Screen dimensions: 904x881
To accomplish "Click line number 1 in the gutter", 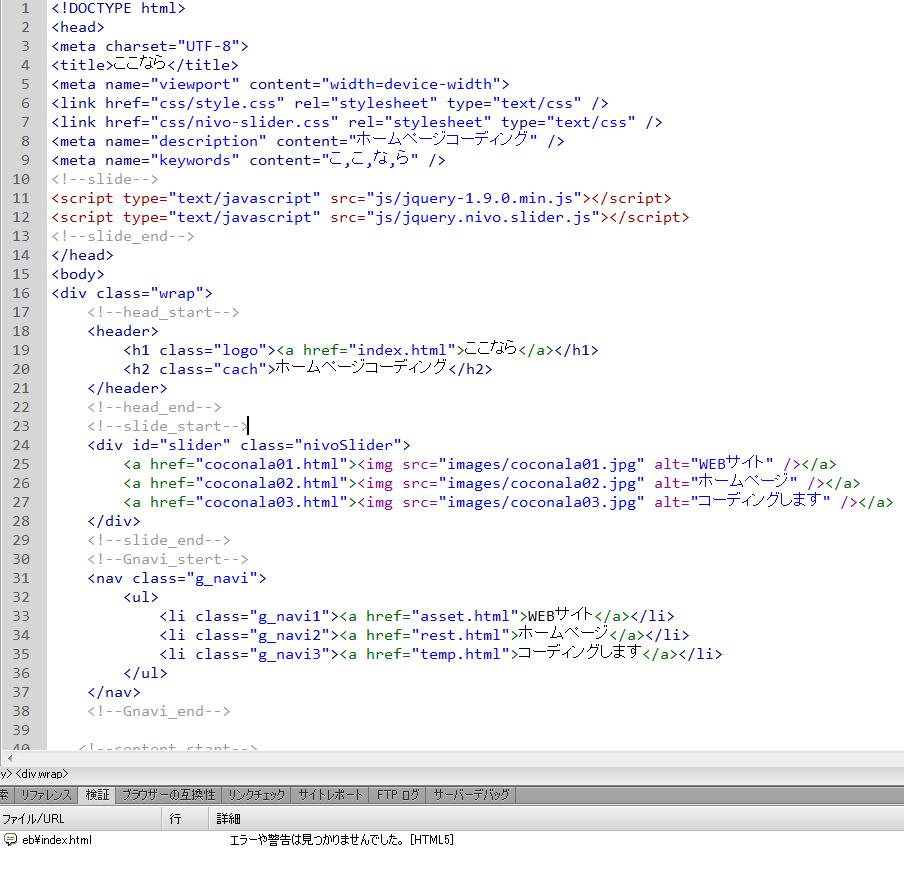I will point(25,8).
